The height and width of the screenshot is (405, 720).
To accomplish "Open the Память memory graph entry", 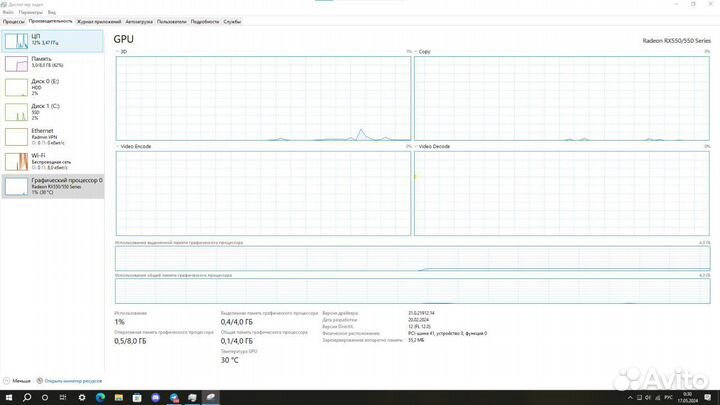I will click(x=52, y=63).
